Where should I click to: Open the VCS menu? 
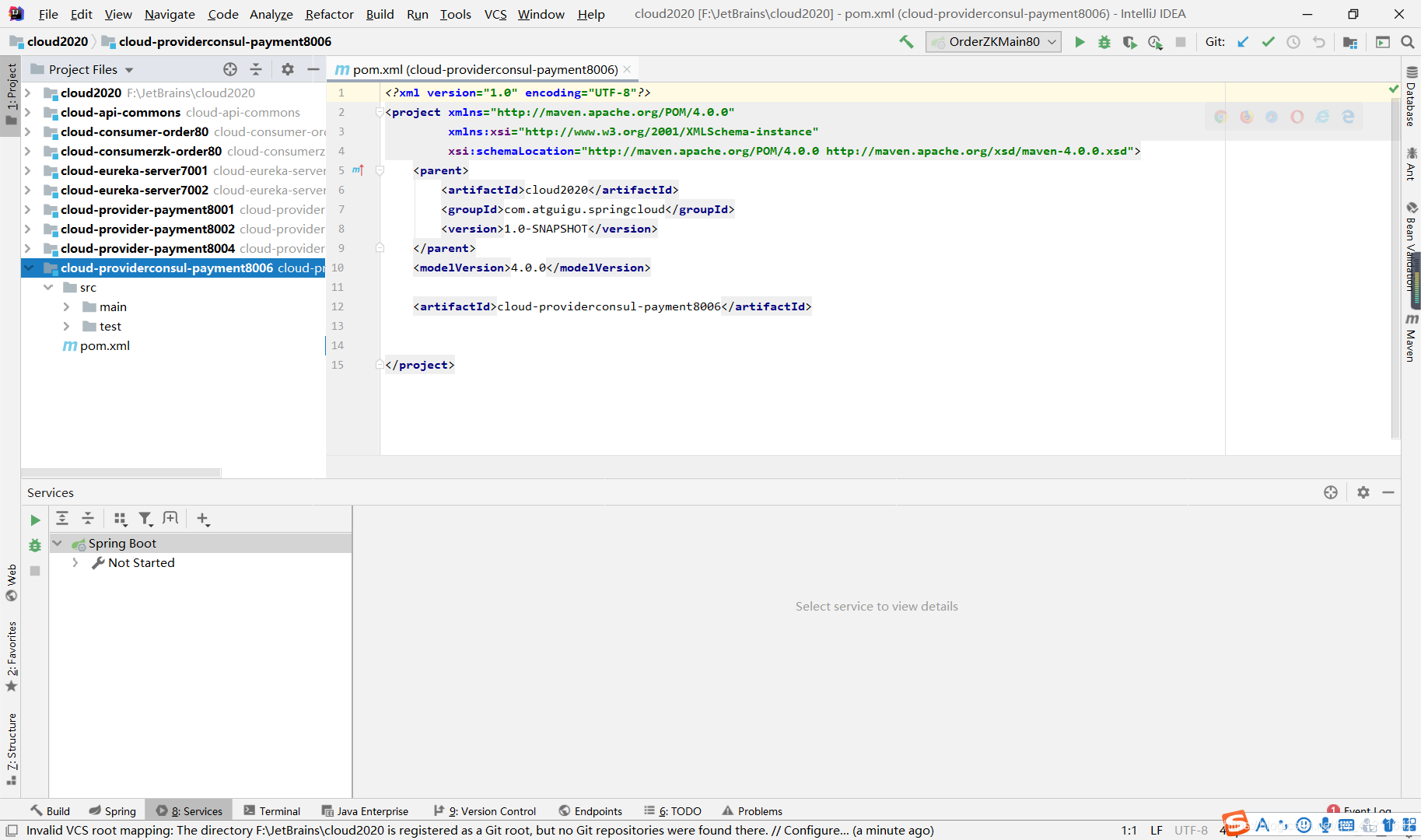[495, 14]
